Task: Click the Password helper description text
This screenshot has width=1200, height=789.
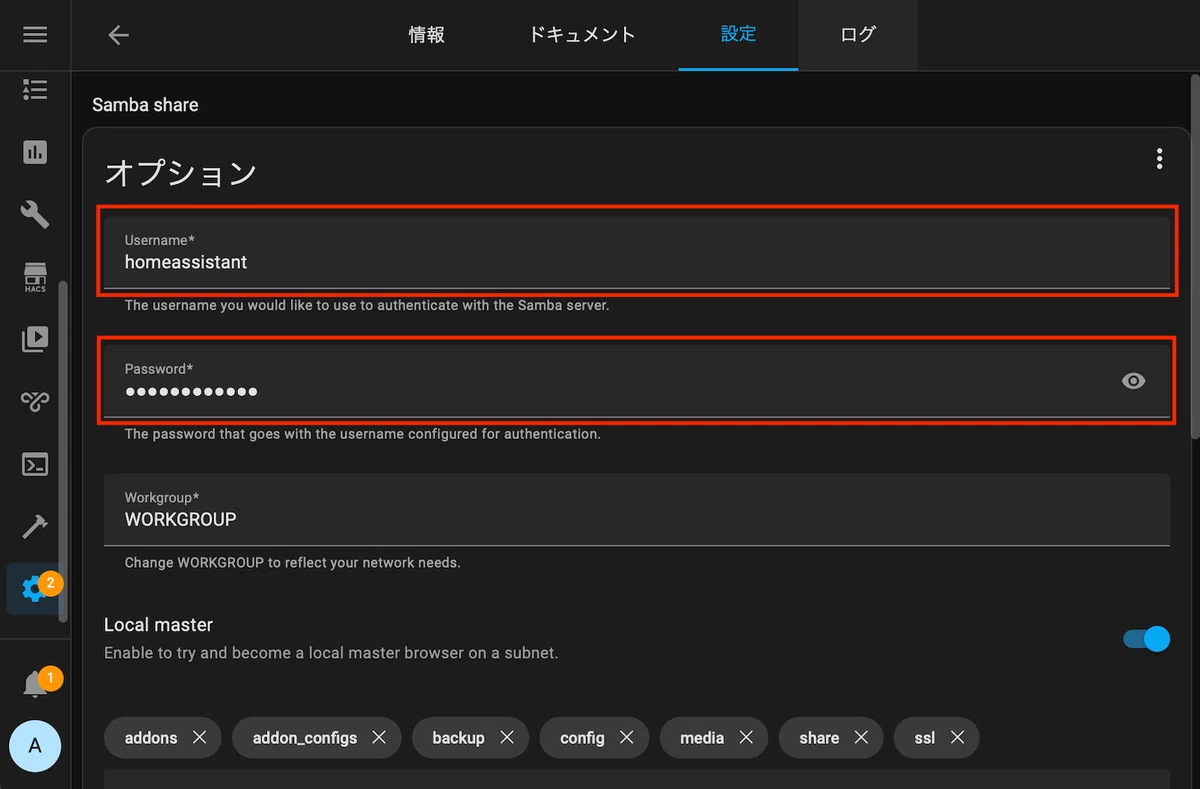Action: point(363,434)
